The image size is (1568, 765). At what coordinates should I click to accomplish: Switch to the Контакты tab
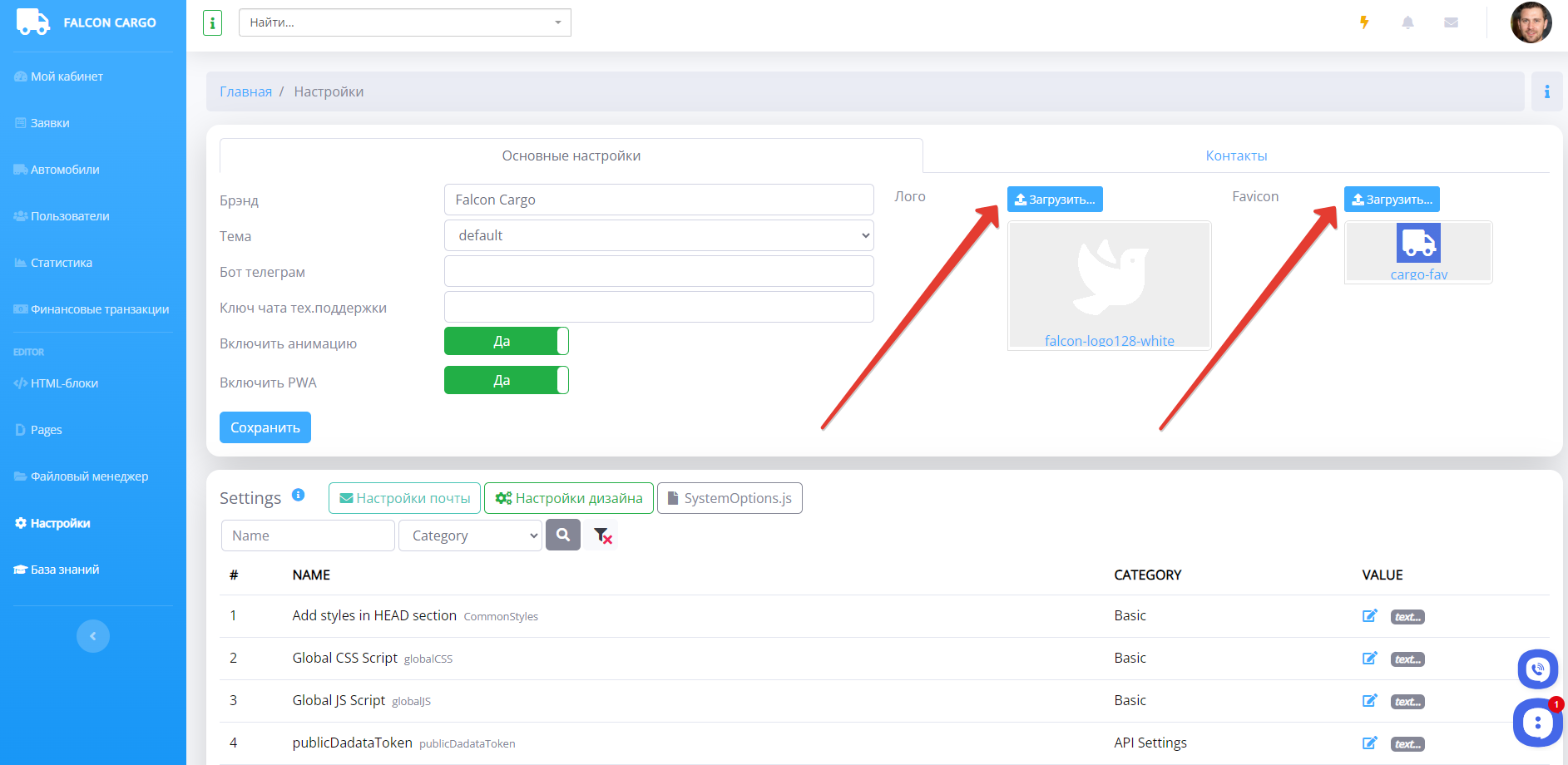point(1236,155)
